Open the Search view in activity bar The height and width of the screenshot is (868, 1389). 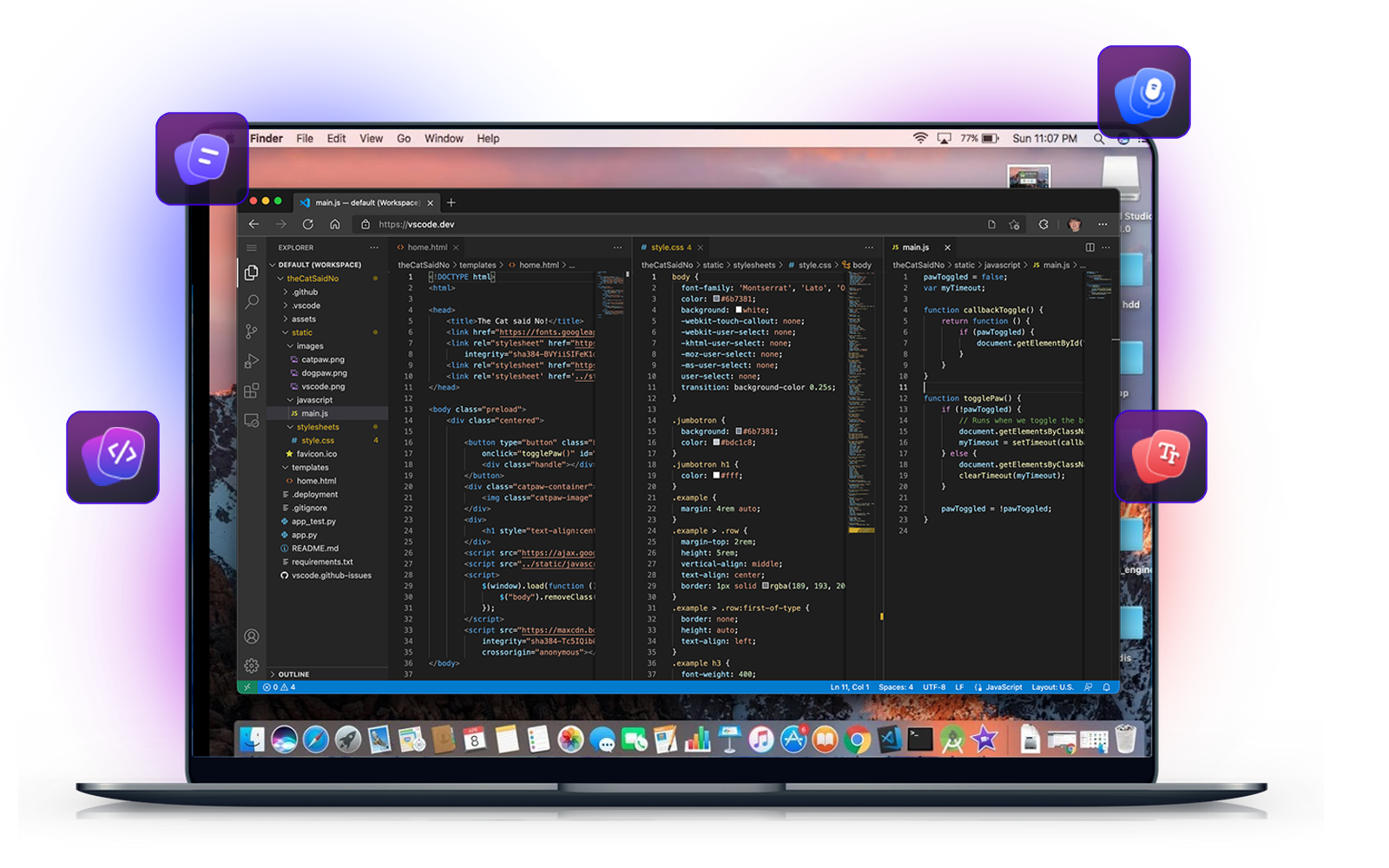coord(252,302)
